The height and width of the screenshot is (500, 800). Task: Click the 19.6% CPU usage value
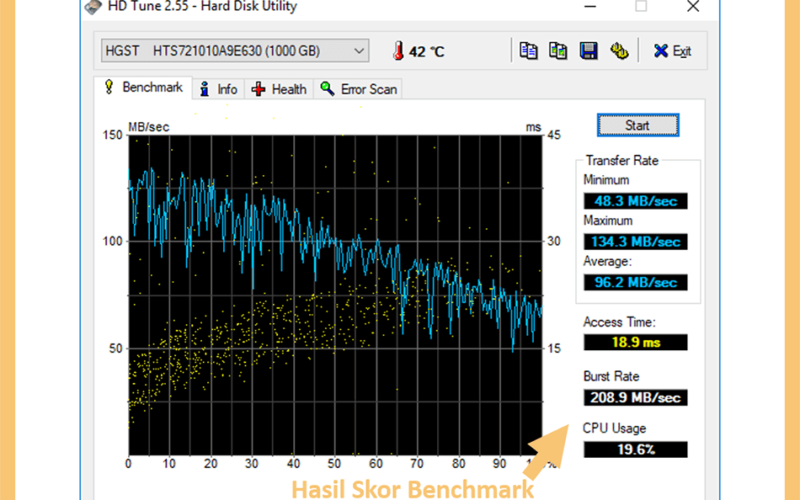[635, 449]
